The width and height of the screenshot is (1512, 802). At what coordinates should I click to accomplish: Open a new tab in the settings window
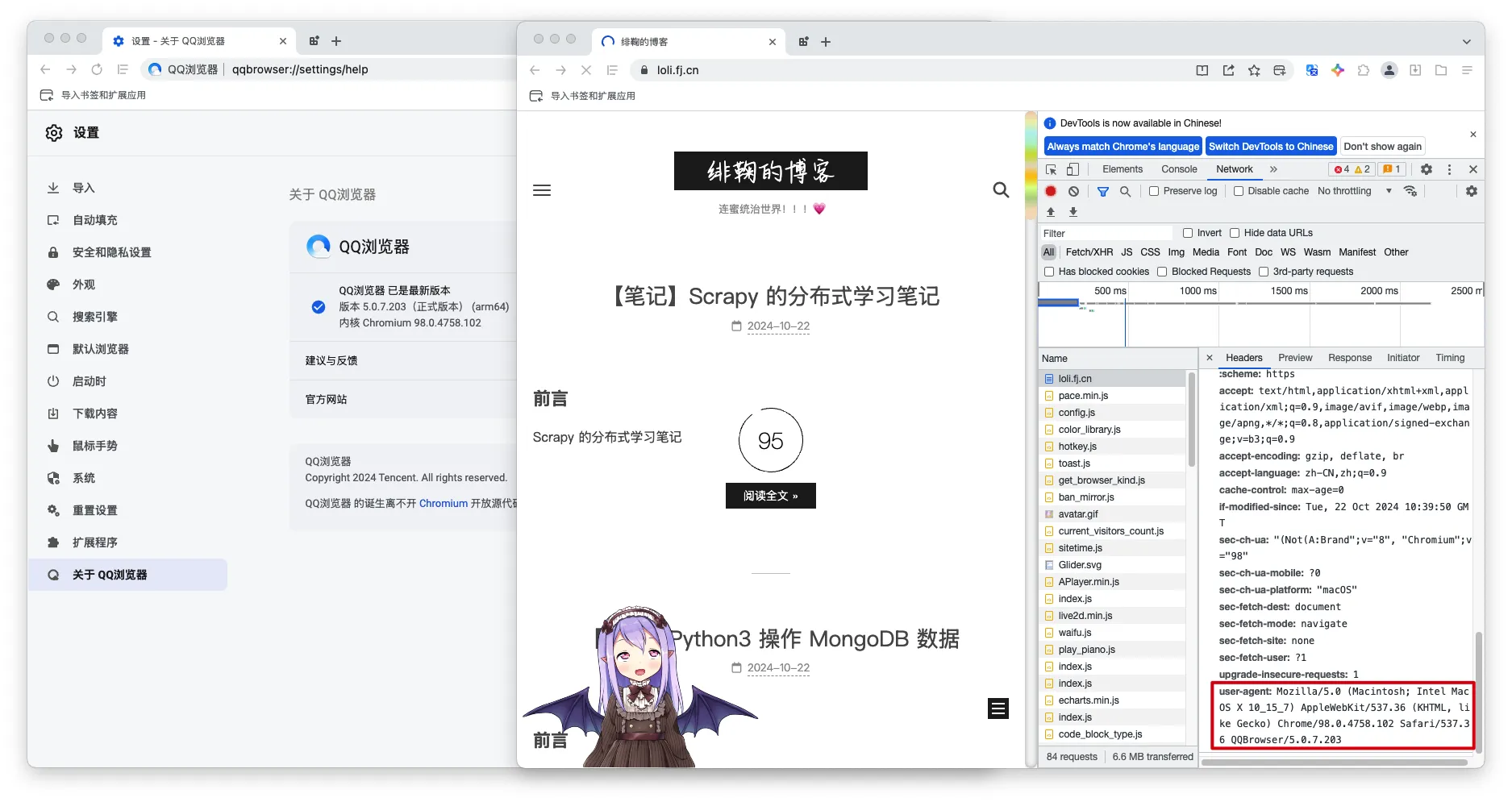tap(336, 41)
